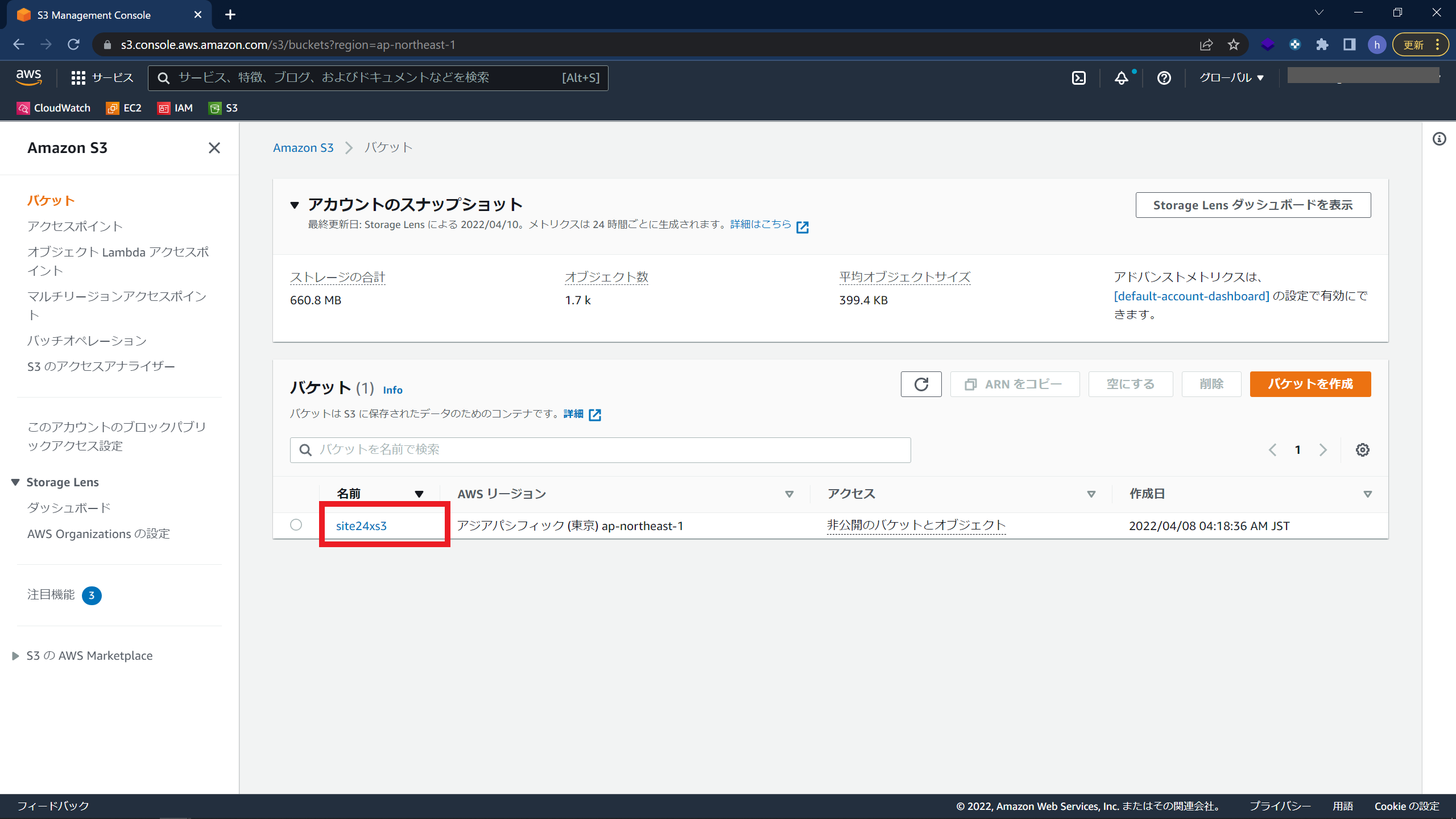Select the site24xs3 bucket radio button
This screenshot has height=819, width=1456.
pos(296,525)
